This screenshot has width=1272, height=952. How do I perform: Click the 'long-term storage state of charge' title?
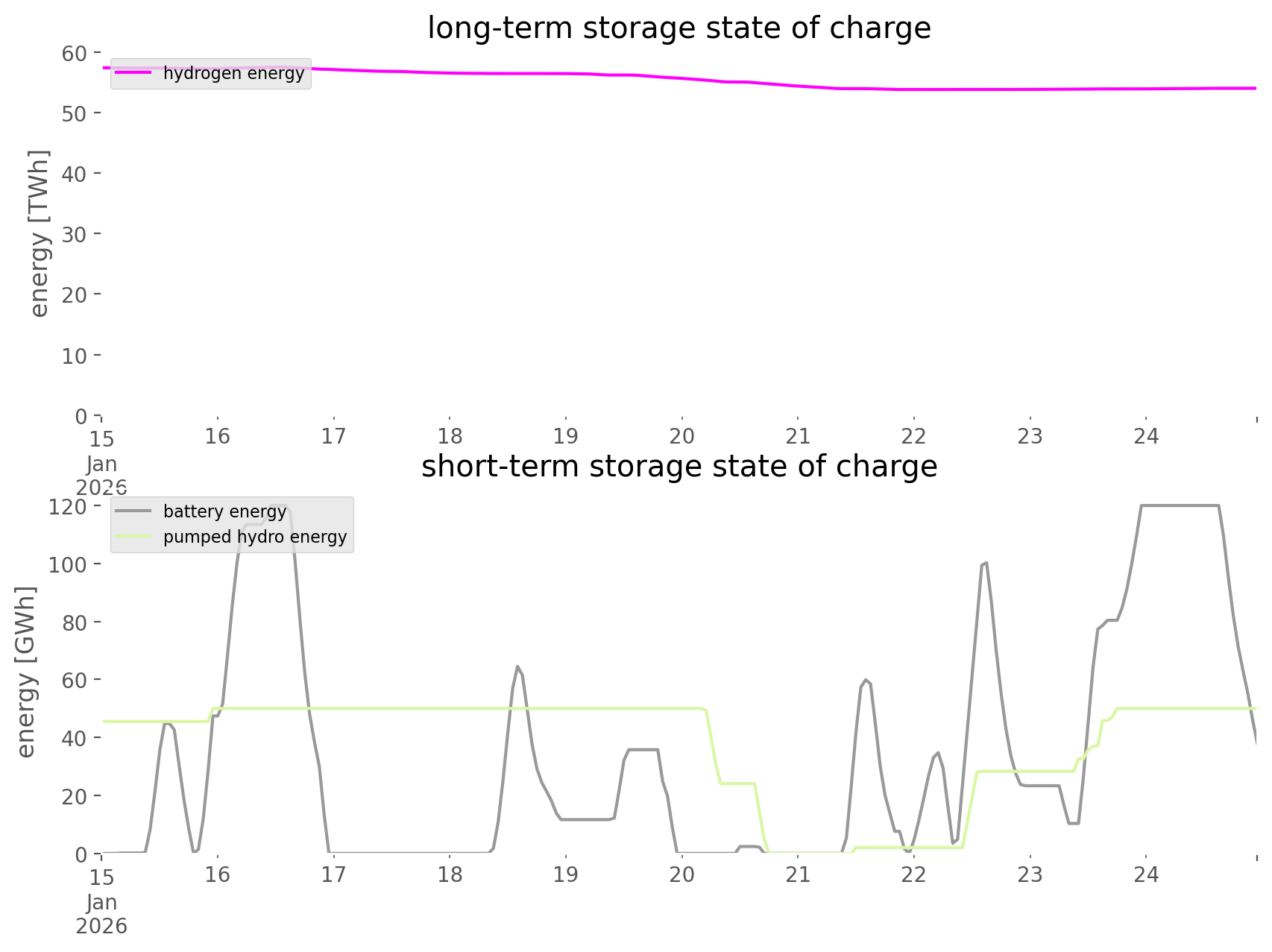pyautogui.click(x=678, y=28)
